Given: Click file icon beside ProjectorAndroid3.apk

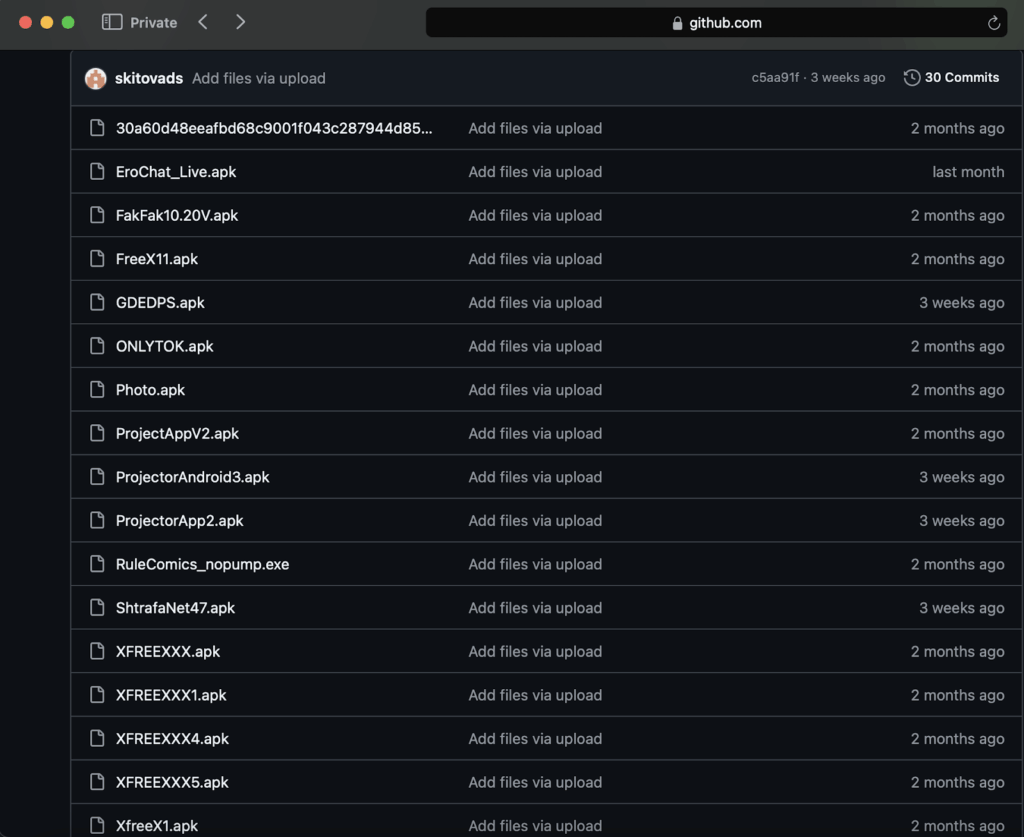Looking at the screenshot, I should (97, 477).
